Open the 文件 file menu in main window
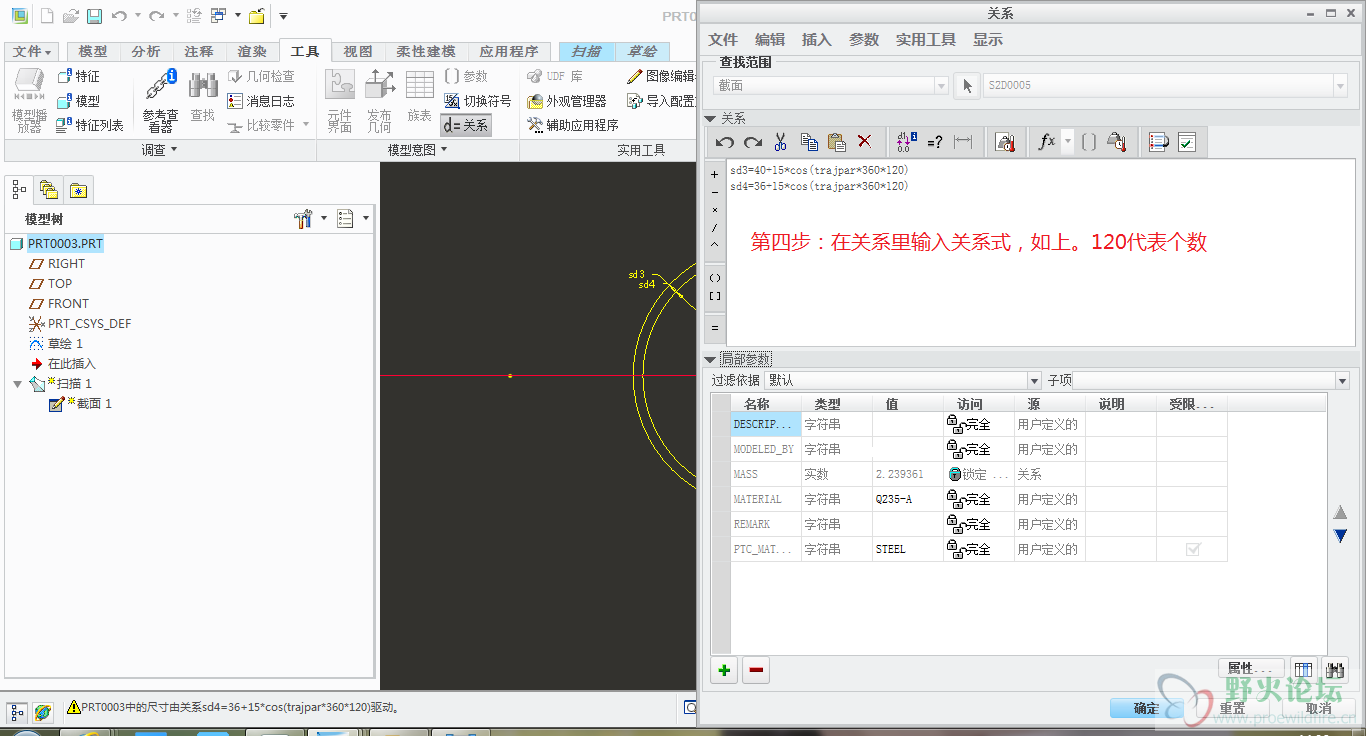 click(x=33, y=52)
